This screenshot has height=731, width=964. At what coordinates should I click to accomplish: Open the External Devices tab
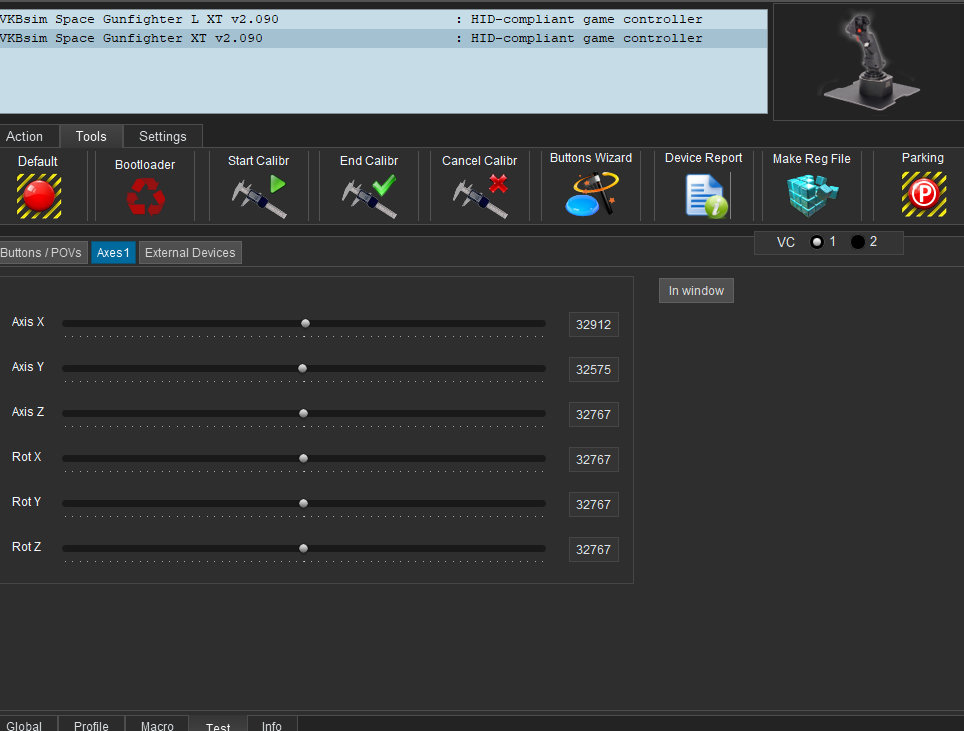click(190, 253)
